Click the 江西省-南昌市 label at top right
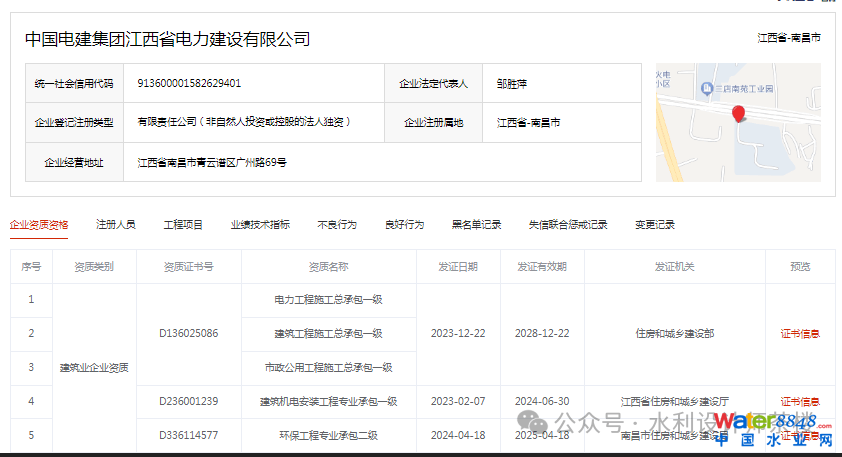842x457 pixels. [x=789, y=38]
